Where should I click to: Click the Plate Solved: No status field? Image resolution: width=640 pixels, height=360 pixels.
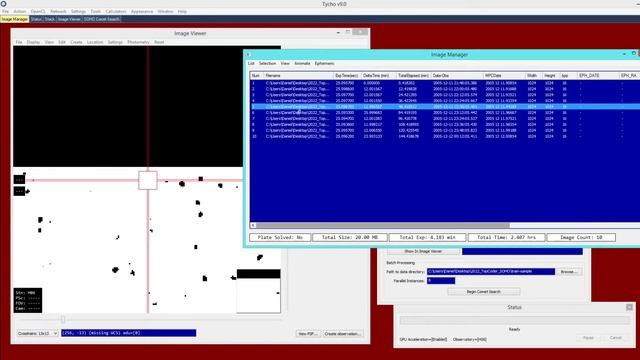[280, 237]
